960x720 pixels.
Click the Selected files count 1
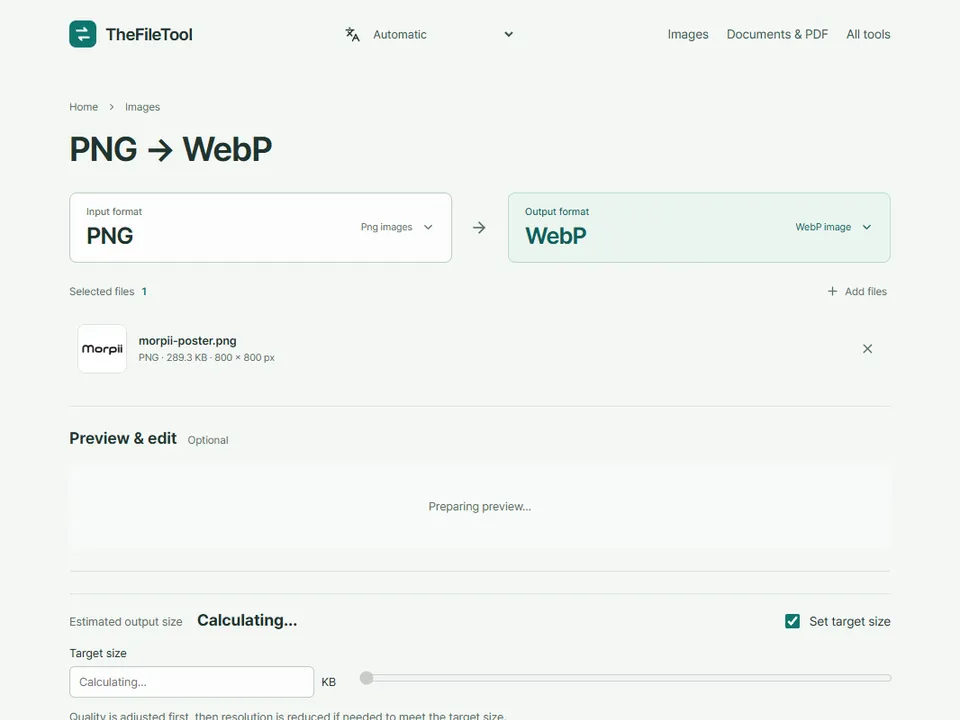144,291
